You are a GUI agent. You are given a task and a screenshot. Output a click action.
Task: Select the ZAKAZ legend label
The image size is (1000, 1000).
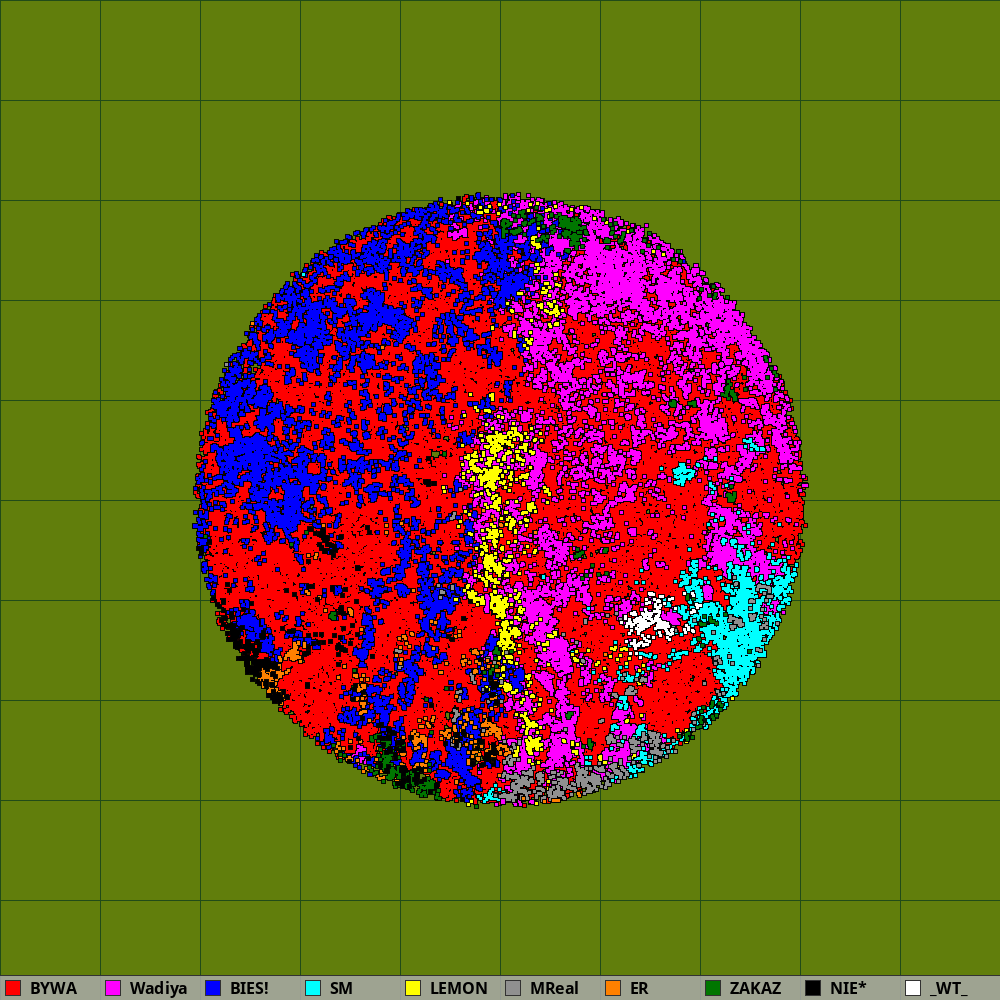[x=755, y=988]
